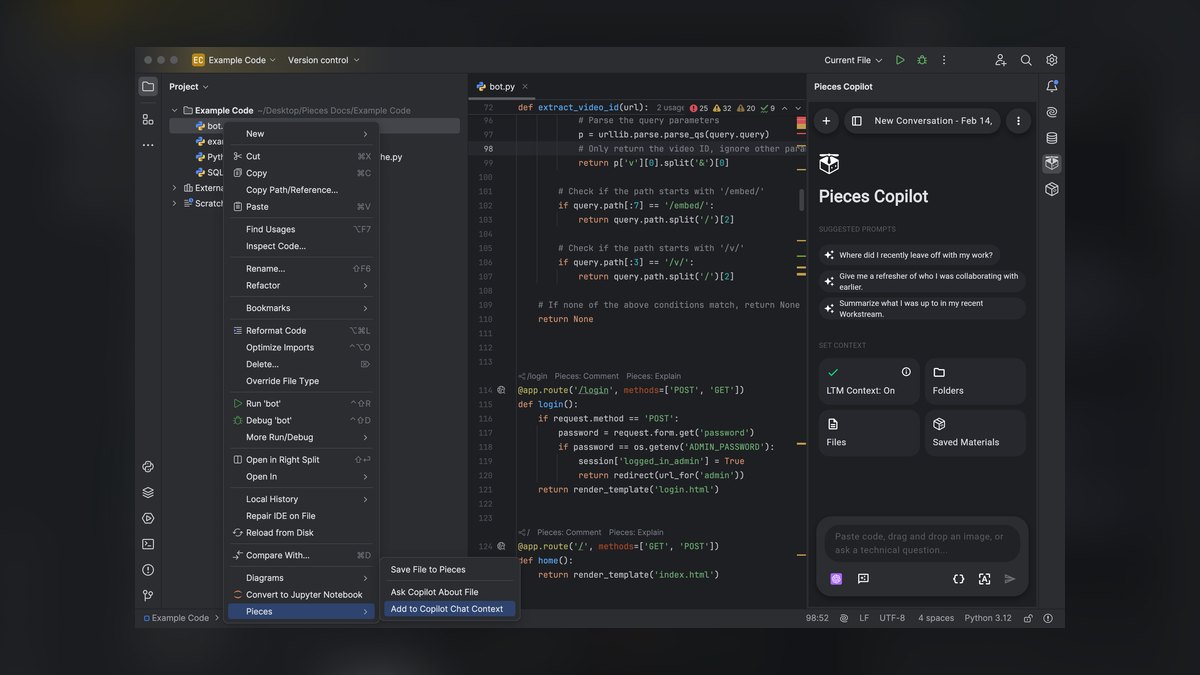The width and height of the screenshot is (1200, 675).
Task: Expand the Scratches node
Action: coord(174,203)
